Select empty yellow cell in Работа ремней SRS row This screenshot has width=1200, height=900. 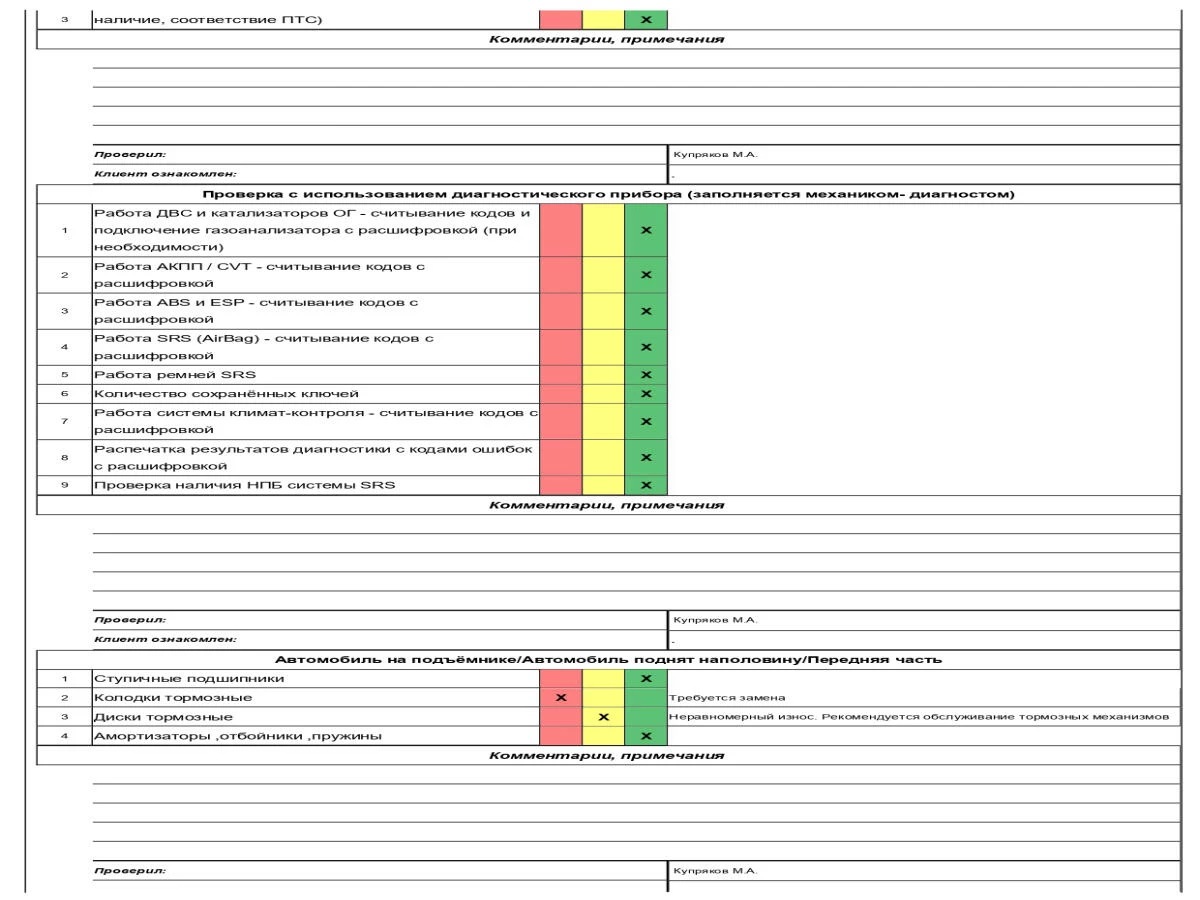click(603, 375)
